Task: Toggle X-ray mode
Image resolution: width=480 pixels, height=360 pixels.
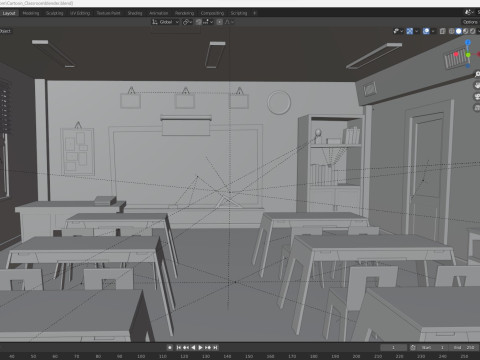Action: pyautogui.click(x=442, y=31)
